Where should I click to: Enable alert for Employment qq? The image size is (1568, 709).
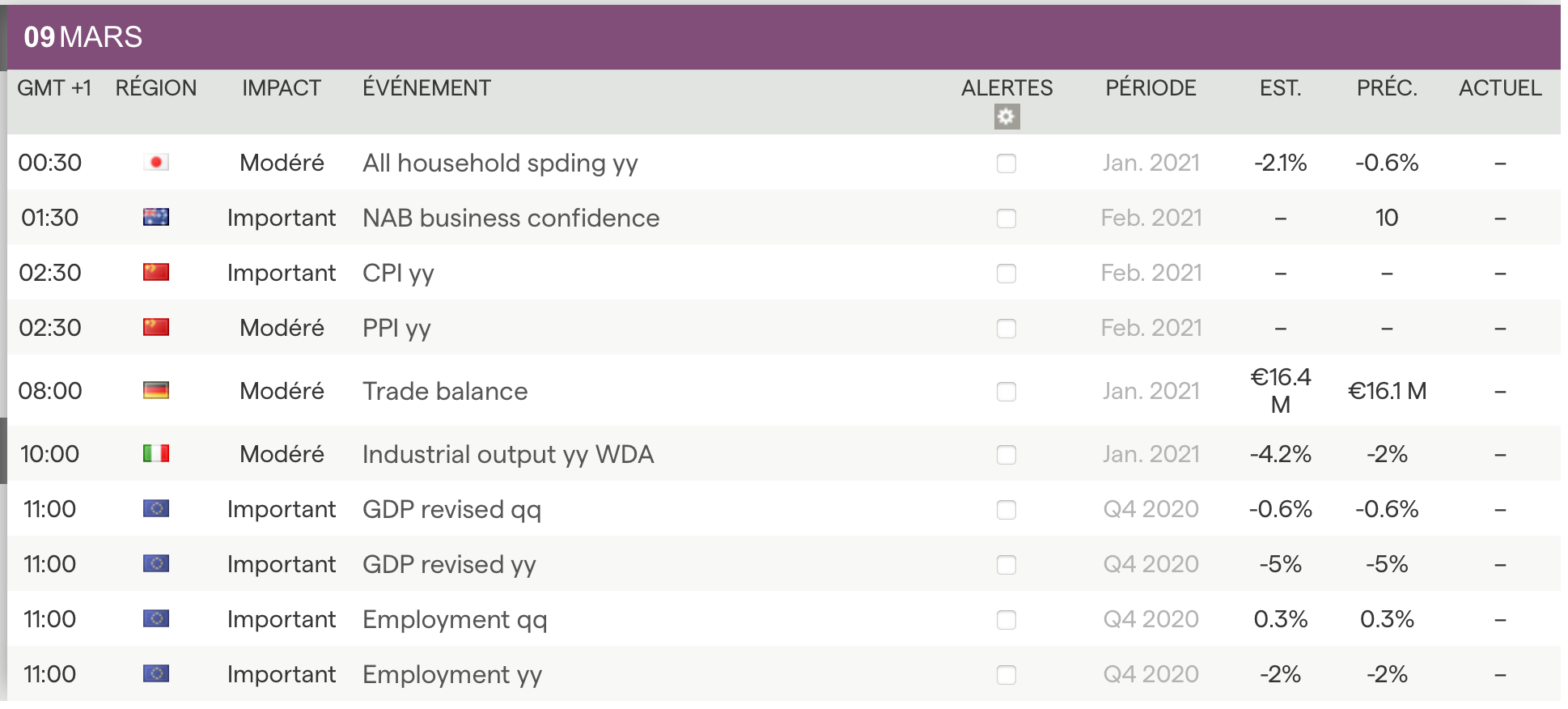pos(1006,620)
